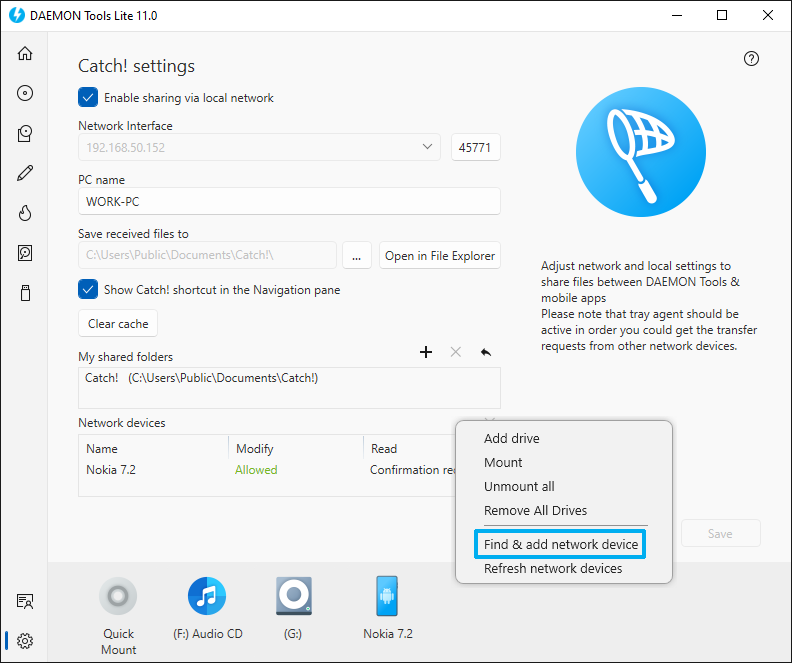
Task: Open the Virtual drives icon in sidebar
Action: 25,133
